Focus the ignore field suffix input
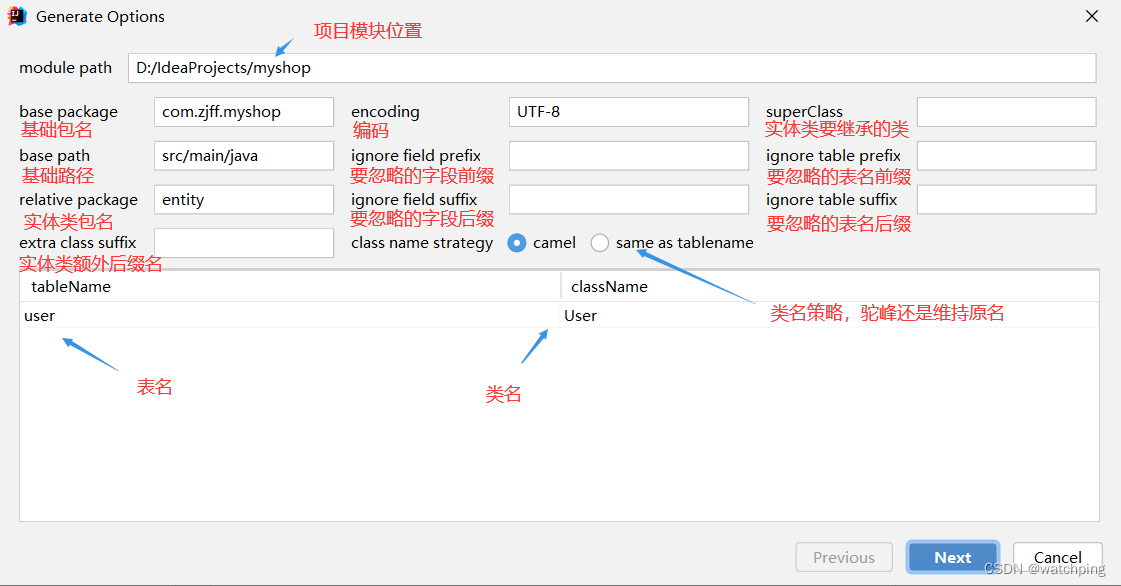The image size is (1121, 586). (x=628, y=199)
